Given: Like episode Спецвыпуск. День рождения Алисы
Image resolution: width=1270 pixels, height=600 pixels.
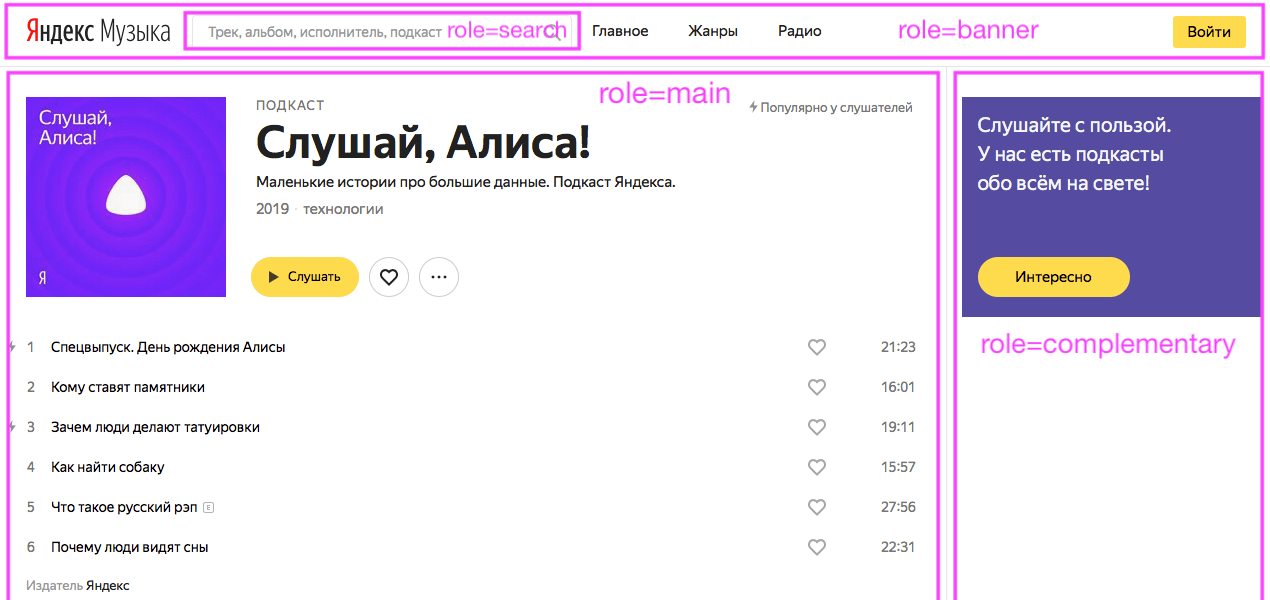Looking at the screenshot, I should coord(817,347).
